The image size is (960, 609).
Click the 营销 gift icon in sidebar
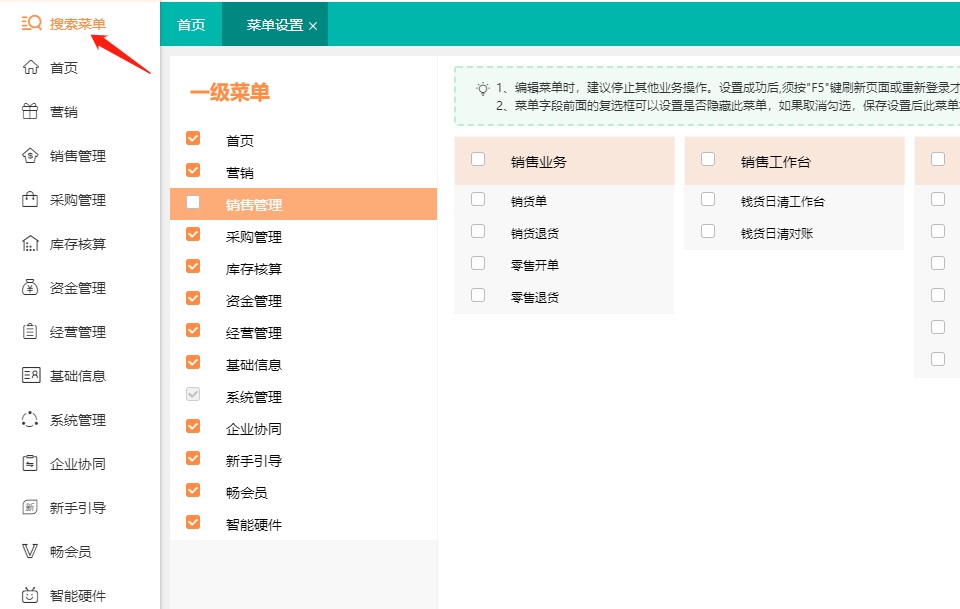click(x=30, y=112)
